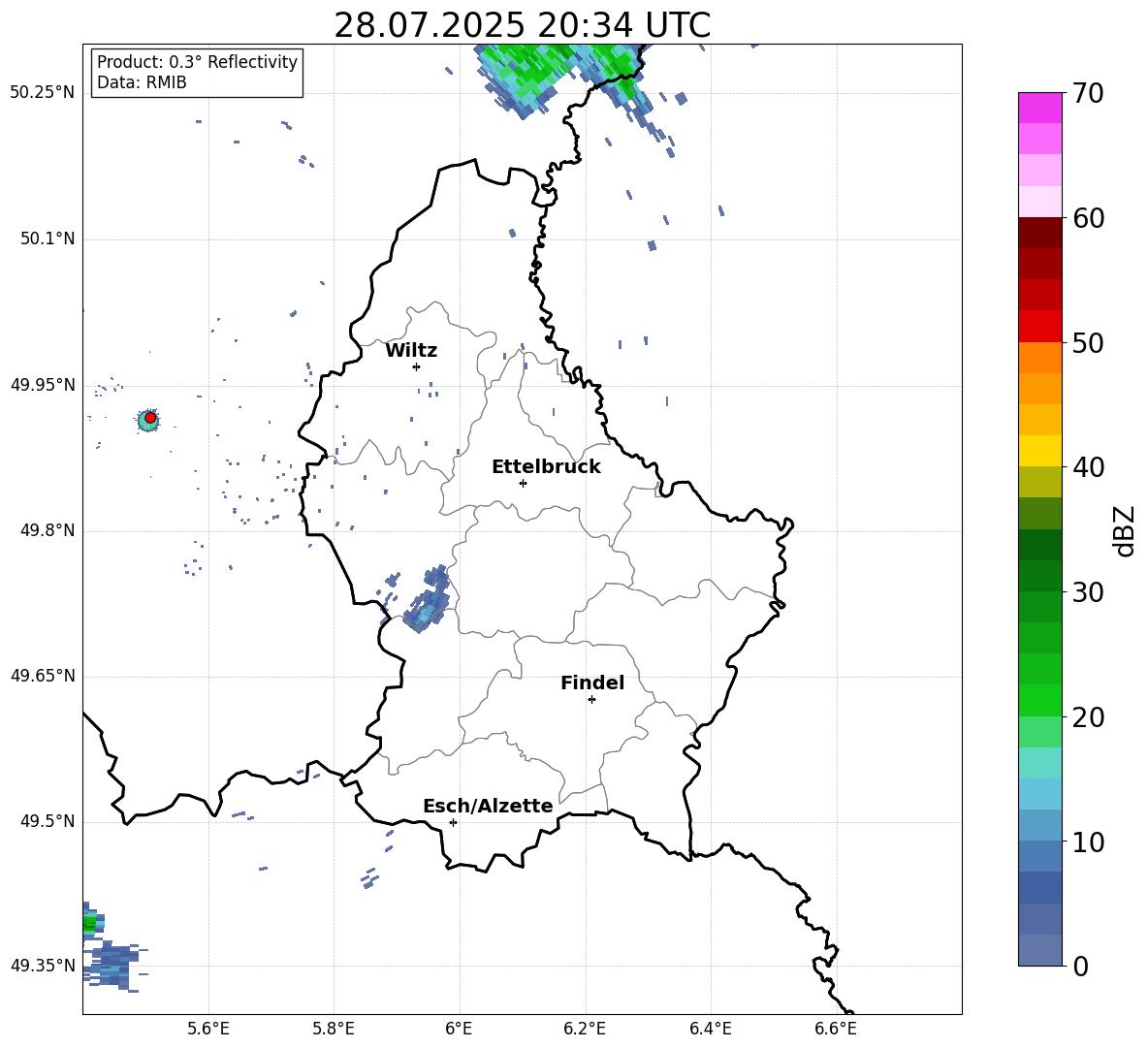Image resolution: width=1148 pixels, height=1048 pixels.
Task: Click the dBZ colorbar axis label
Action: 1125,530
